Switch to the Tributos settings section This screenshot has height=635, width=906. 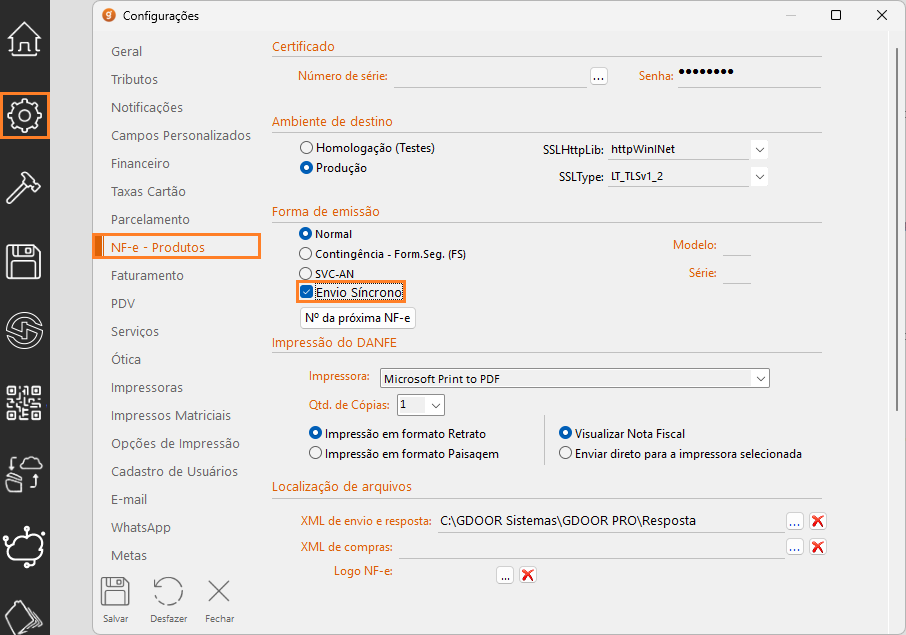point(134,79)
